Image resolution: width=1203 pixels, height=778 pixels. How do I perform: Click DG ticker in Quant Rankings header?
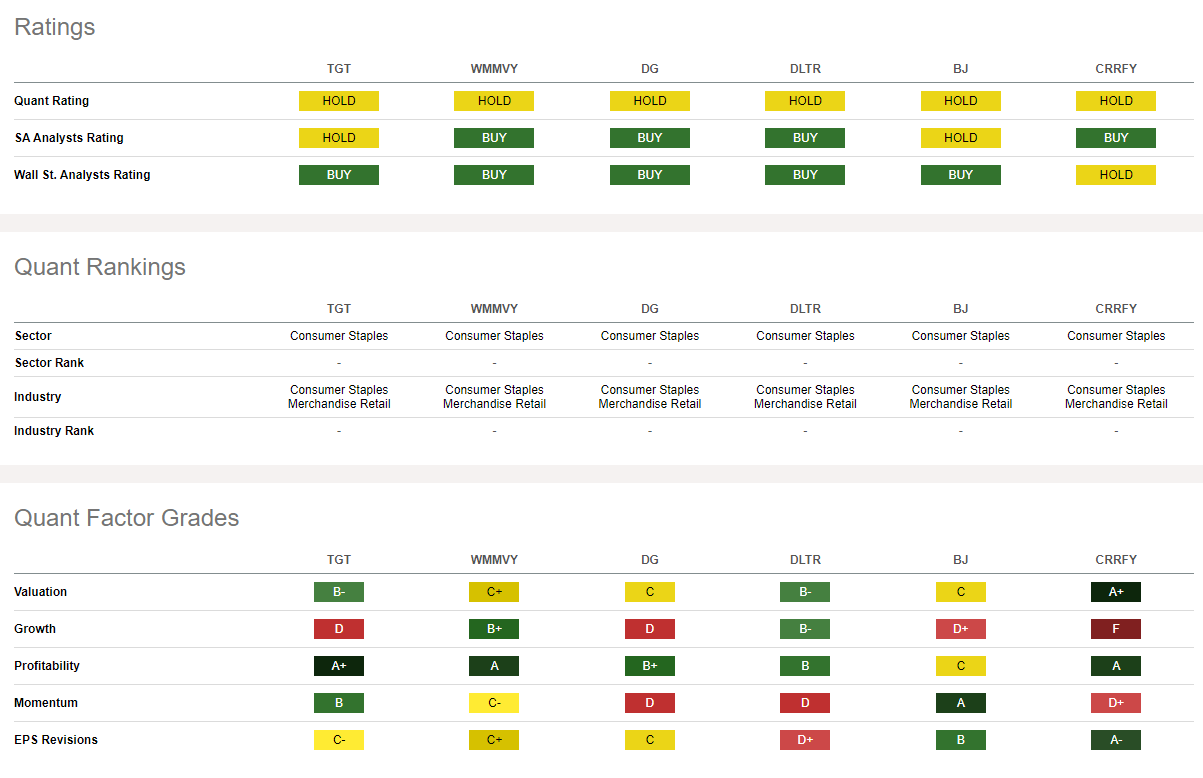click(x=650, y=309)
